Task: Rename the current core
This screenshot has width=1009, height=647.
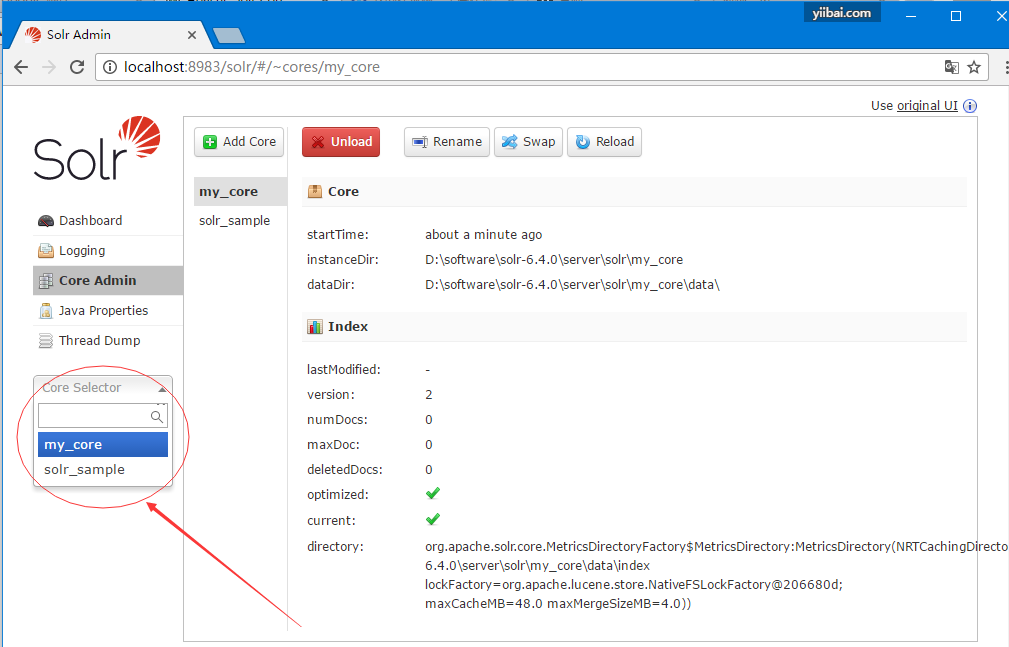Action: pyautogui.click(x=447, y=142)
